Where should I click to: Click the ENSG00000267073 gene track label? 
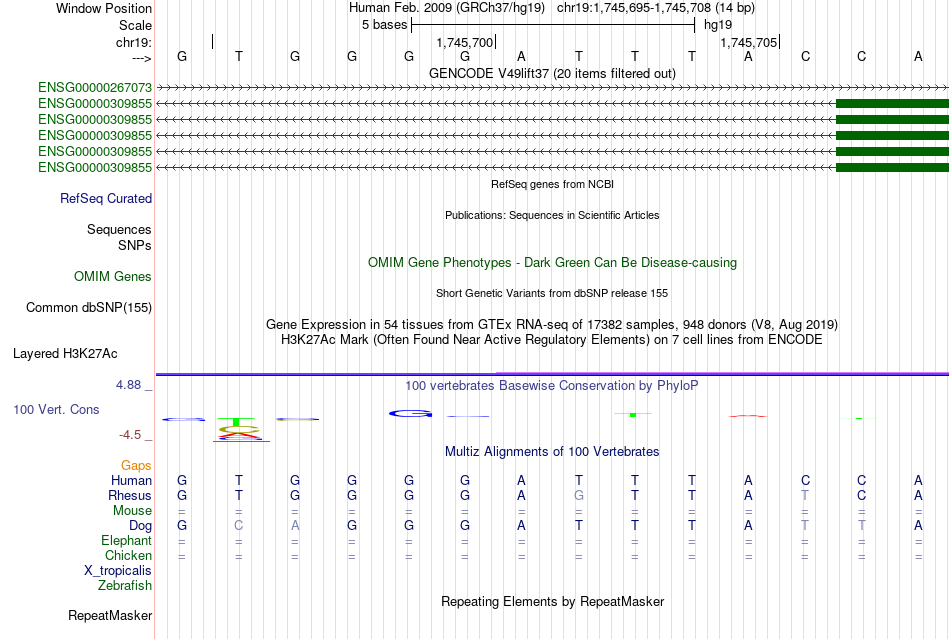(x=95, y=88)
